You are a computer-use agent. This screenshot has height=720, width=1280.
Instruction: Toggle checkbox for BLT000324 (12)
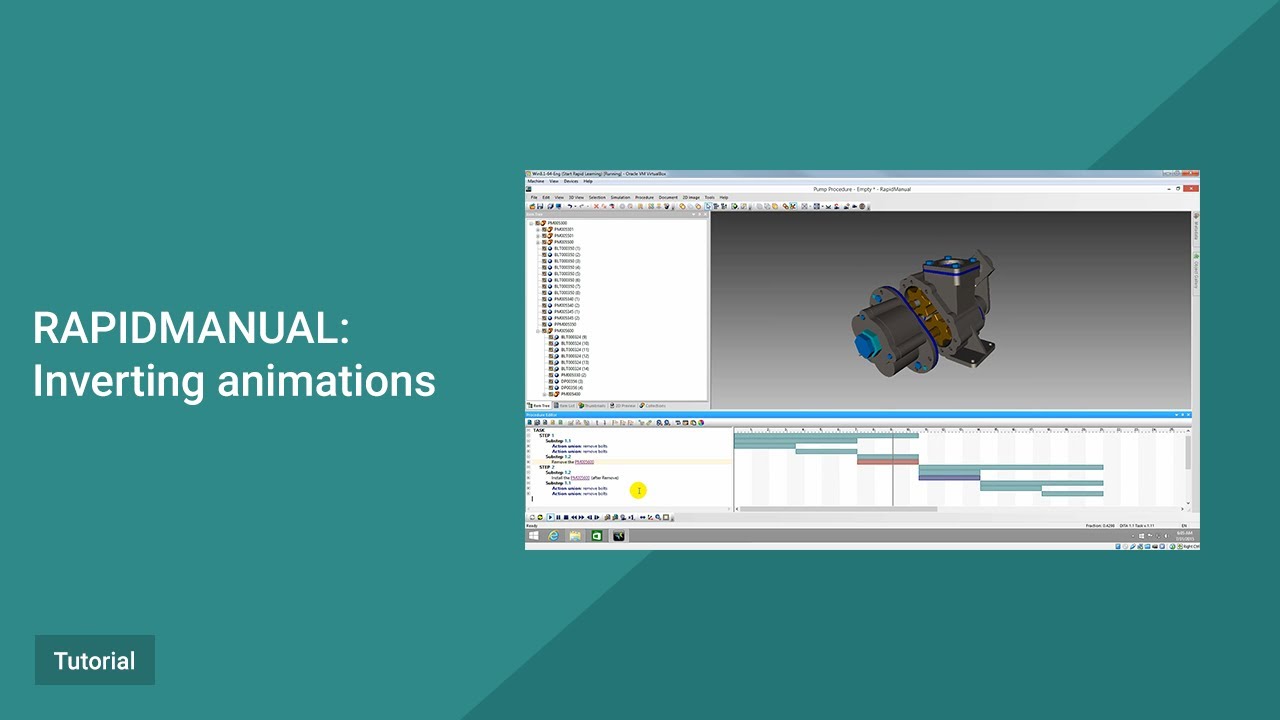(551, 356)
